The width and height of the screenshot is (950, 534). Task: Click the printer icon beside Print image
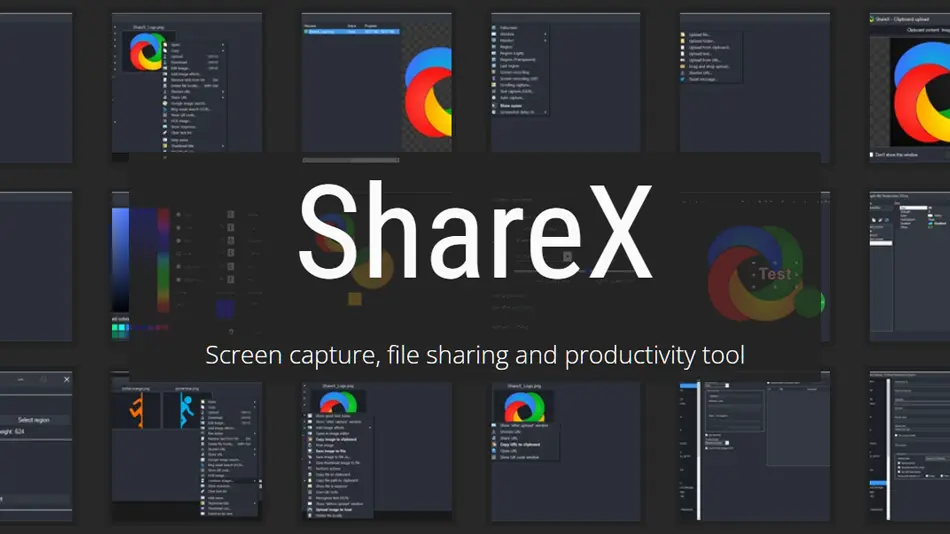click(x=310, y=445)
